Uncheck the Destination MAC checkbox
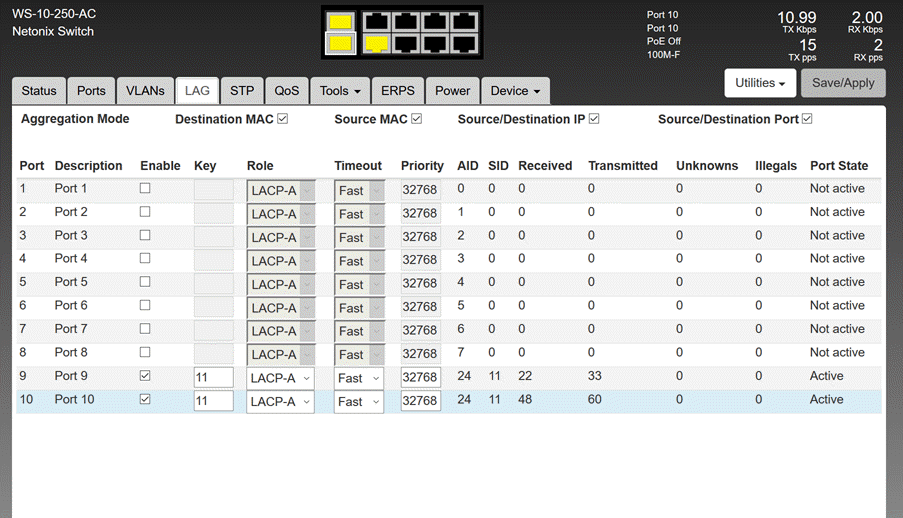 tap(283, 119)
